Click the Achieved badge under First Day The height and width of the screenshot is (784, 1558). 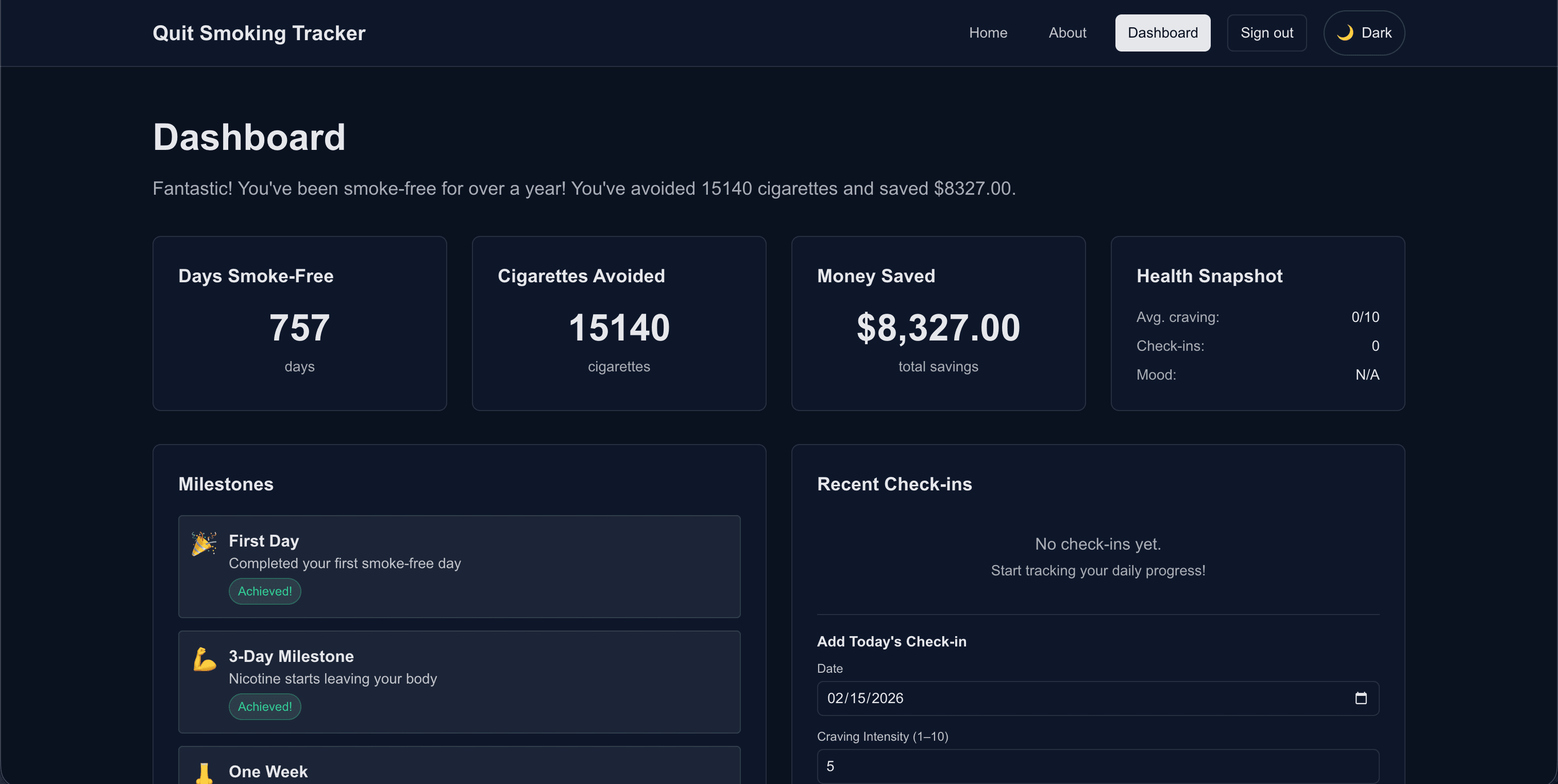tap(264, 591)
